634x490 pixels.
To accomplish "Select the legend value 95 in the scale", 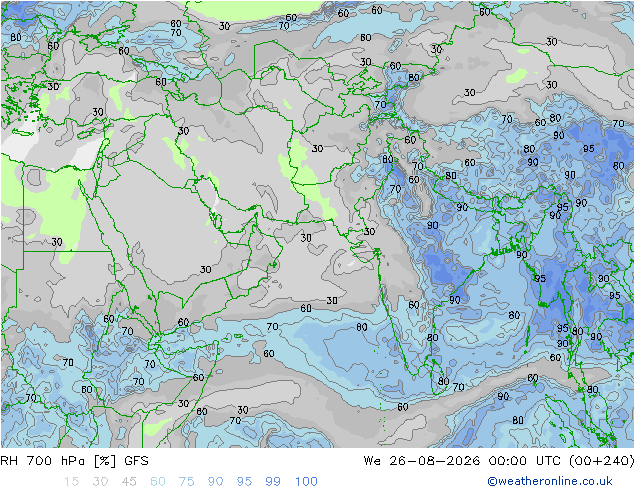I will point(244,481).
